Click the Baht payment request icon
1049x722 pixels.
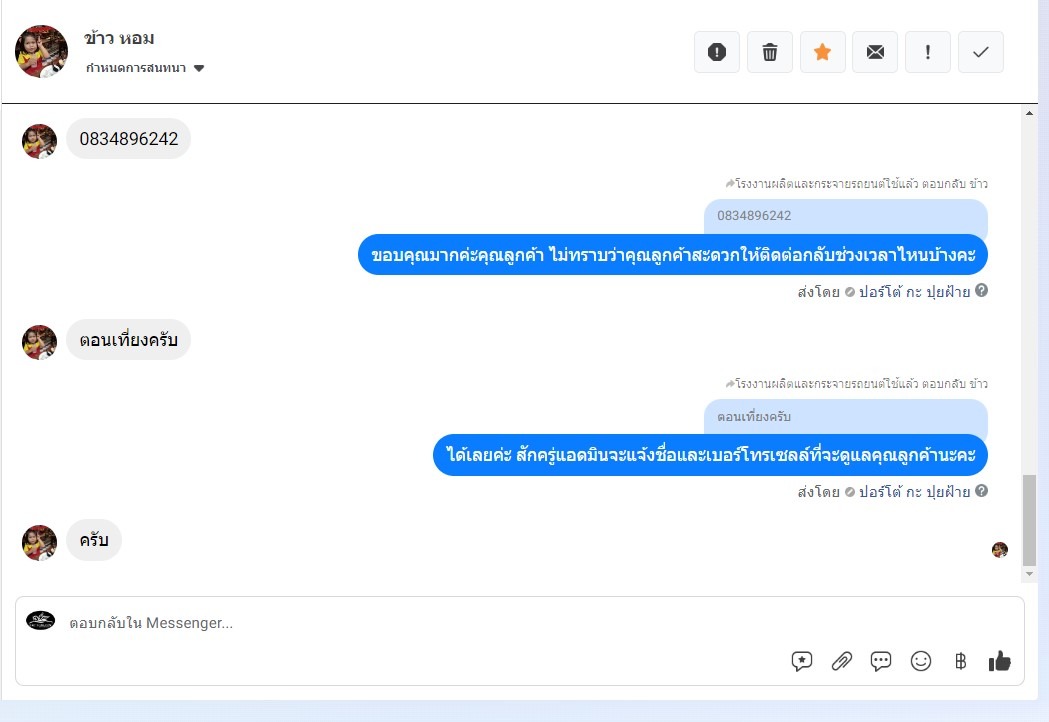pyautogui.click(x=961, y=661)
